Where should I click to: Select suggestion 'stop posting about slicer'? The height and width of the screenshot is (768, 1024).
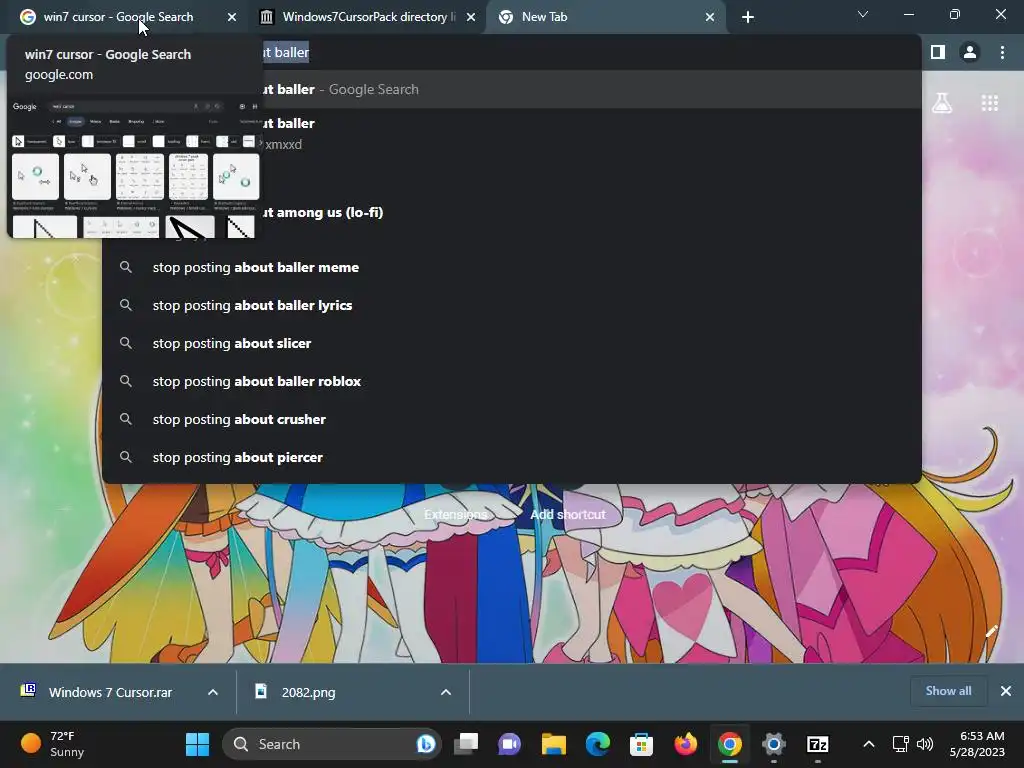pyautogui.click(x=512, y=343)
